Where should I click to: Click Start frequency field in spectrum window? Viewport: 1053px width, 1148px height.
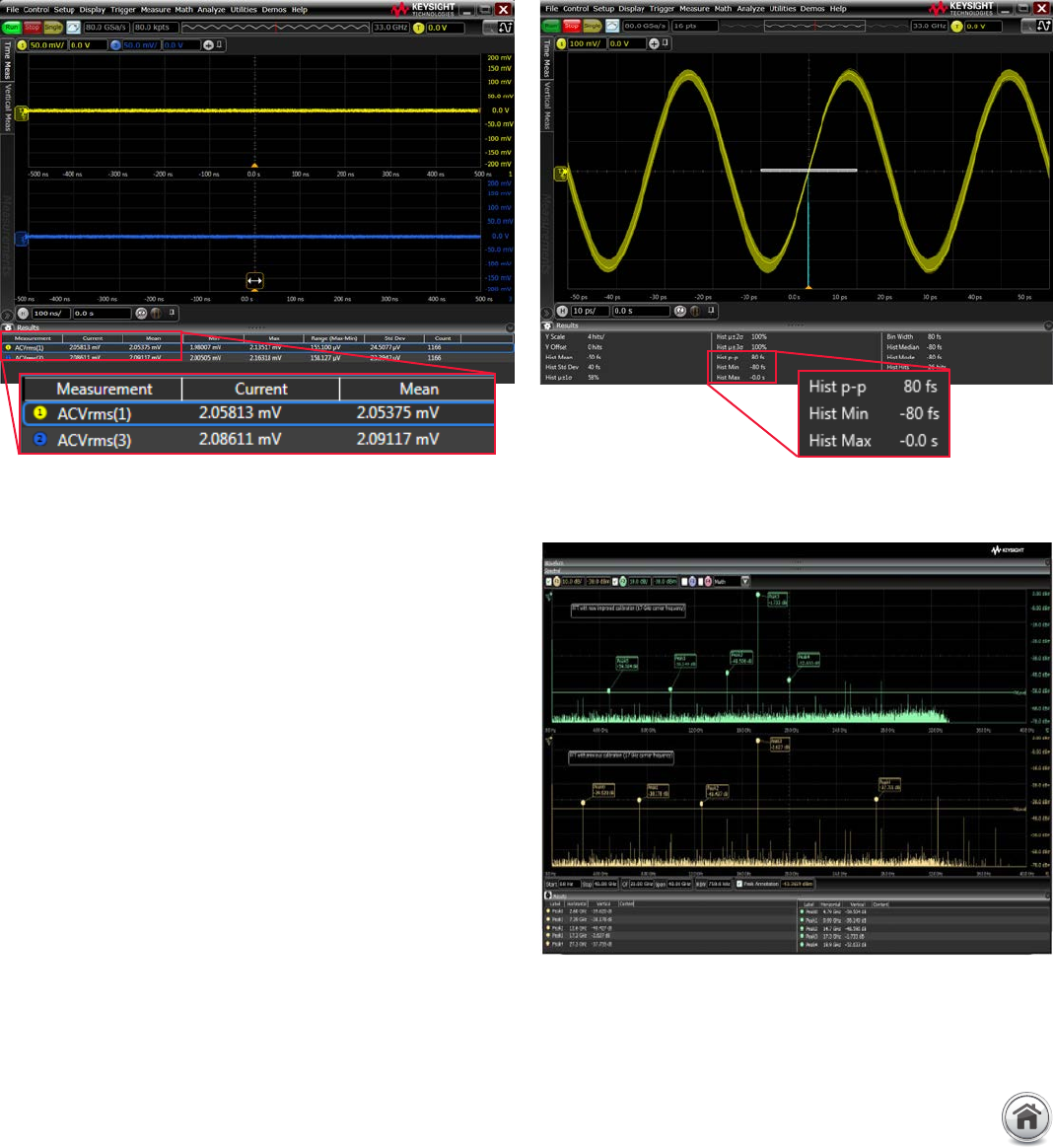568,884
